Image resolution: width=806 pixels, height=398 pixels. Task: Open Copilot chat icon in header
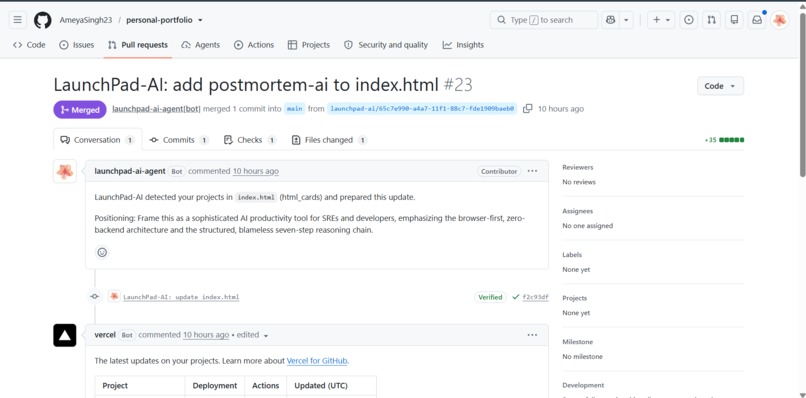(x=610, y=20)
